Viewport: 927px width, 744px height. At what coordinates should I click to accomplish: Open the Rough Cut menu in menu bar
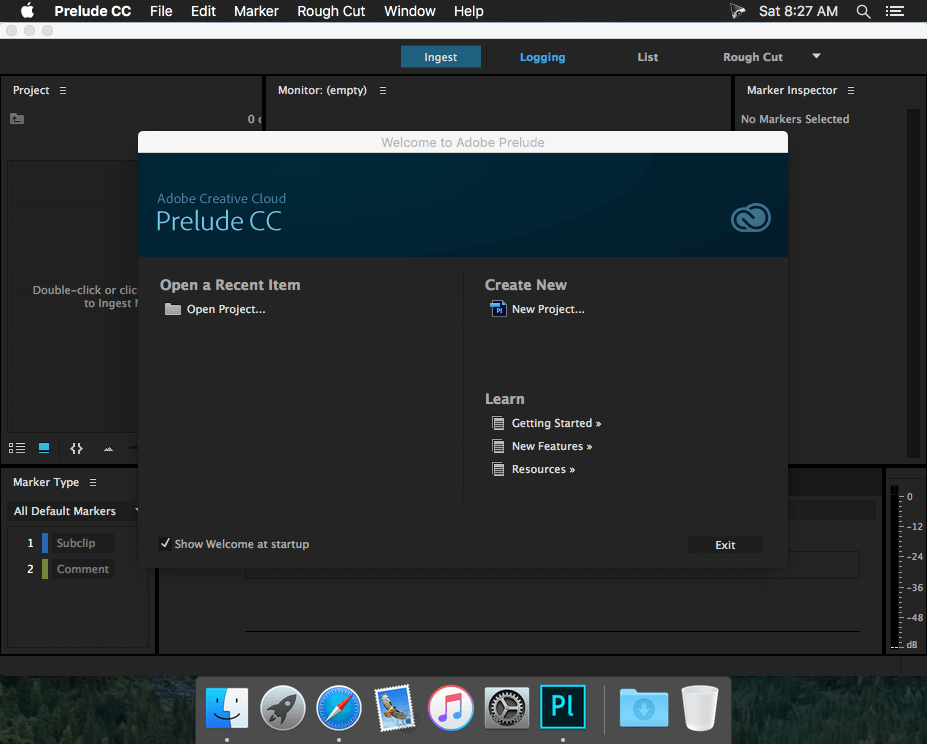[x=331, y=11]
